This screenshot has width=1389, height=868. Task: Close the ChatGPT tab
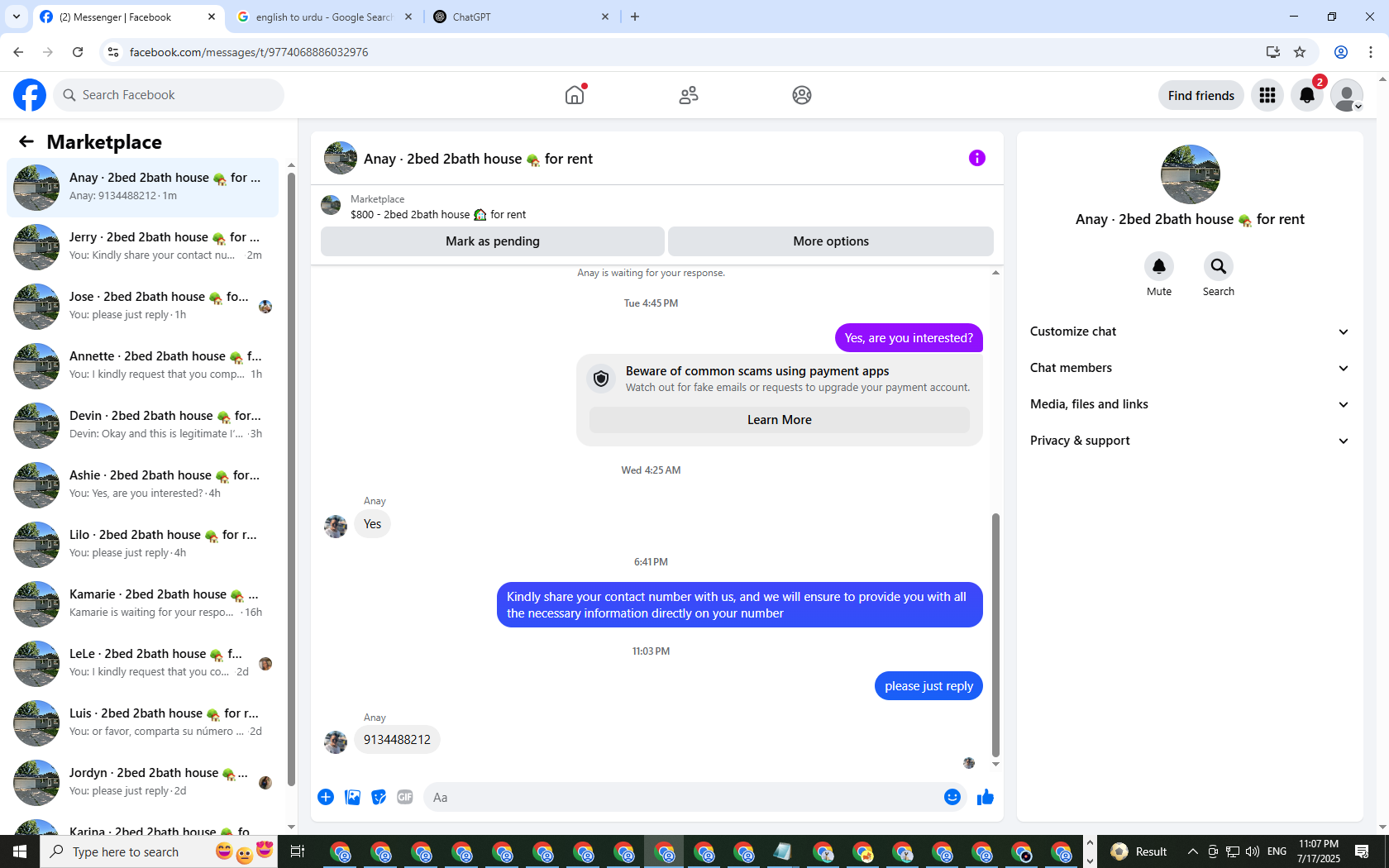(x=605, y=17)
